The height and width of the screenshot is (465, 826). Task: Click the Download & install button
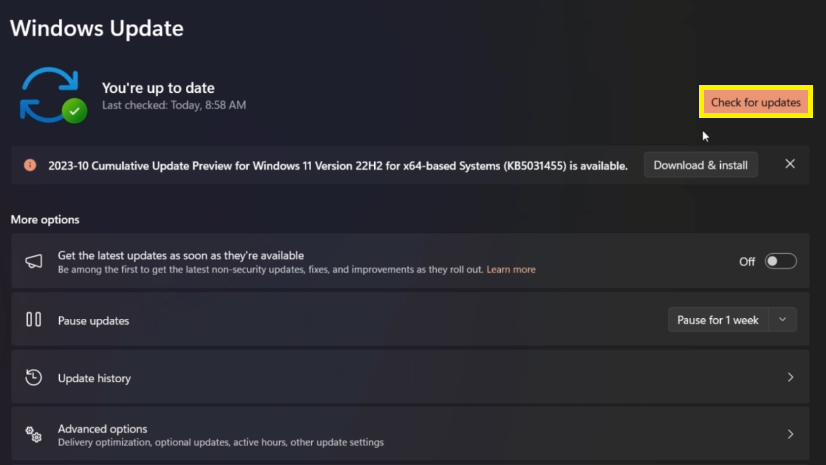click(x=700, y=165)
